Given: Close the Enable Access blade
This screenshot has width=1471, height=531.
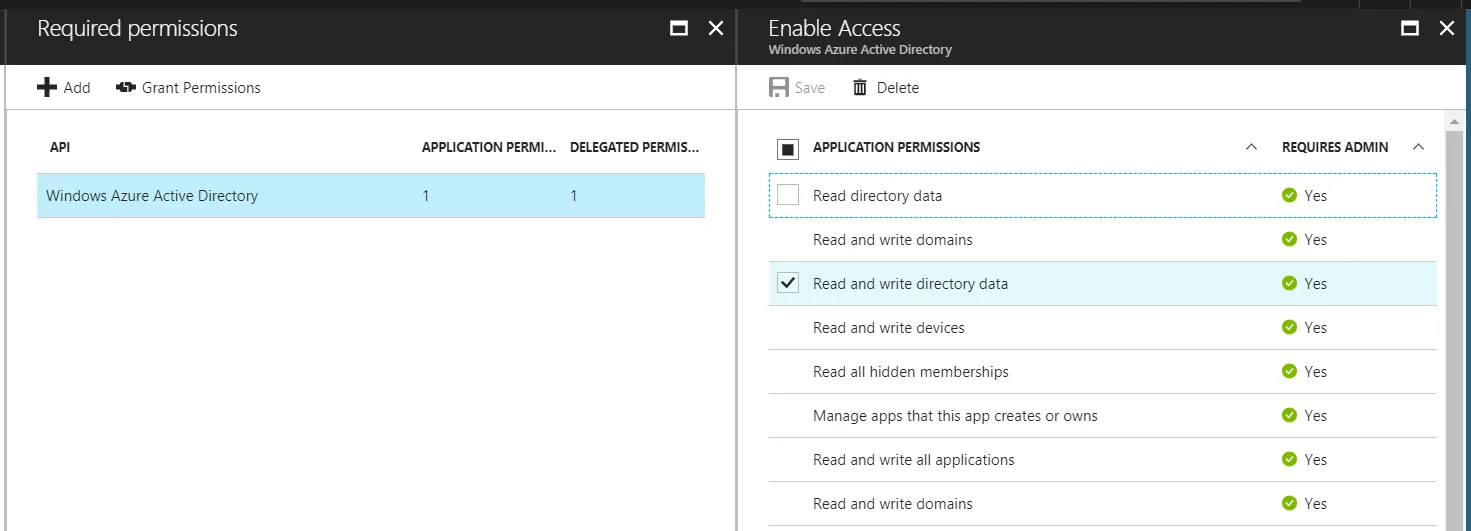Looking at the screenshot, I should point(1446,29).
